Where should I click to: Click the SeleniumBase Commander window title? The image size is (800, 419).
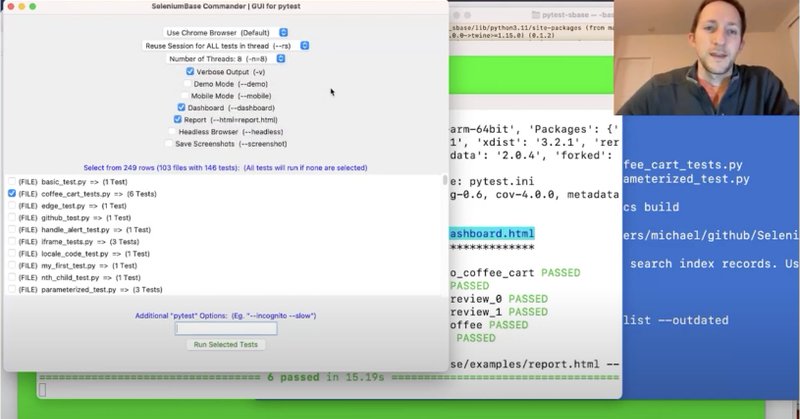[226, 6]
